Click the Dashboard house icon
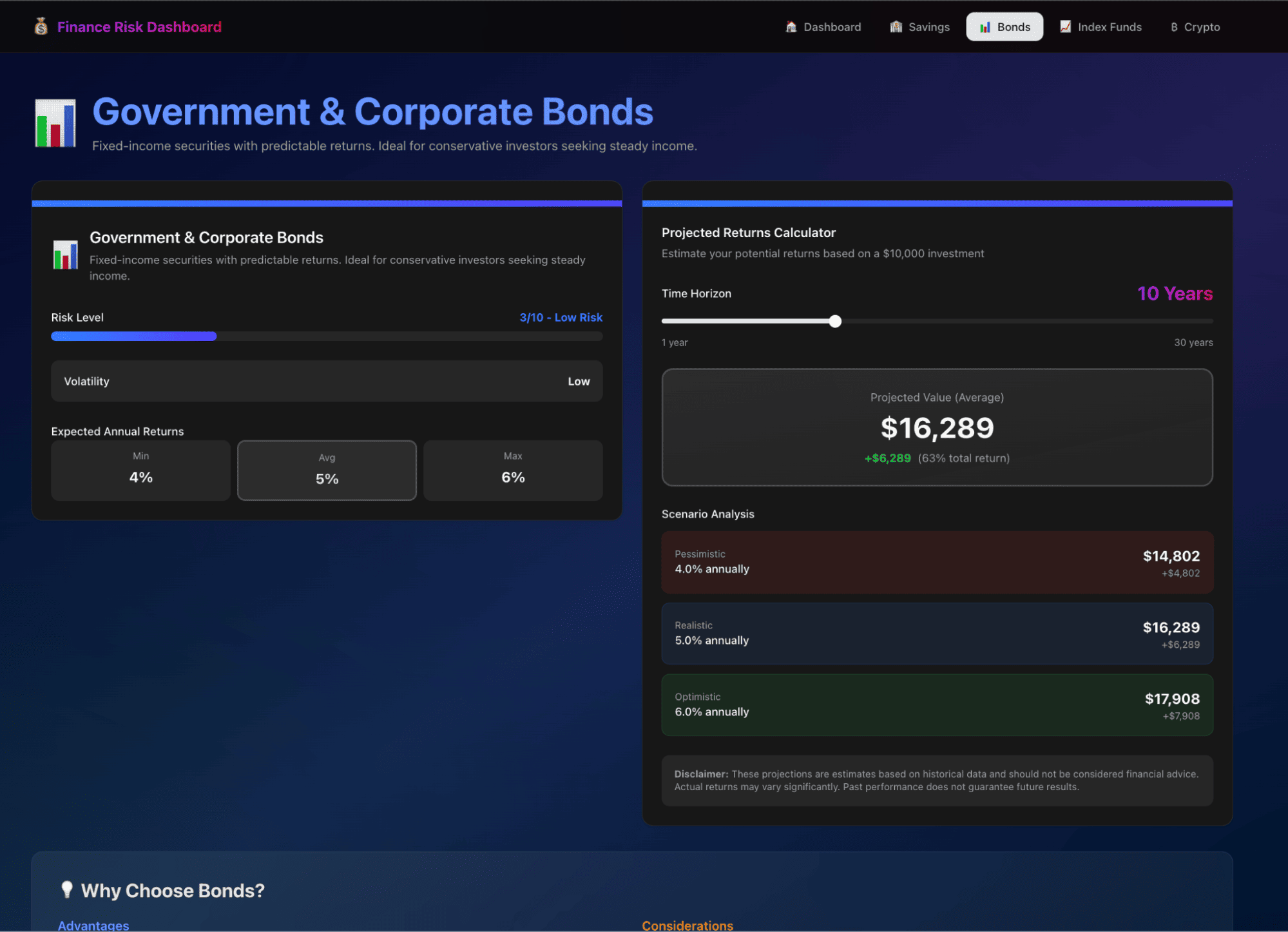The height and width of the screenshot is (932, 1288). 791,27
